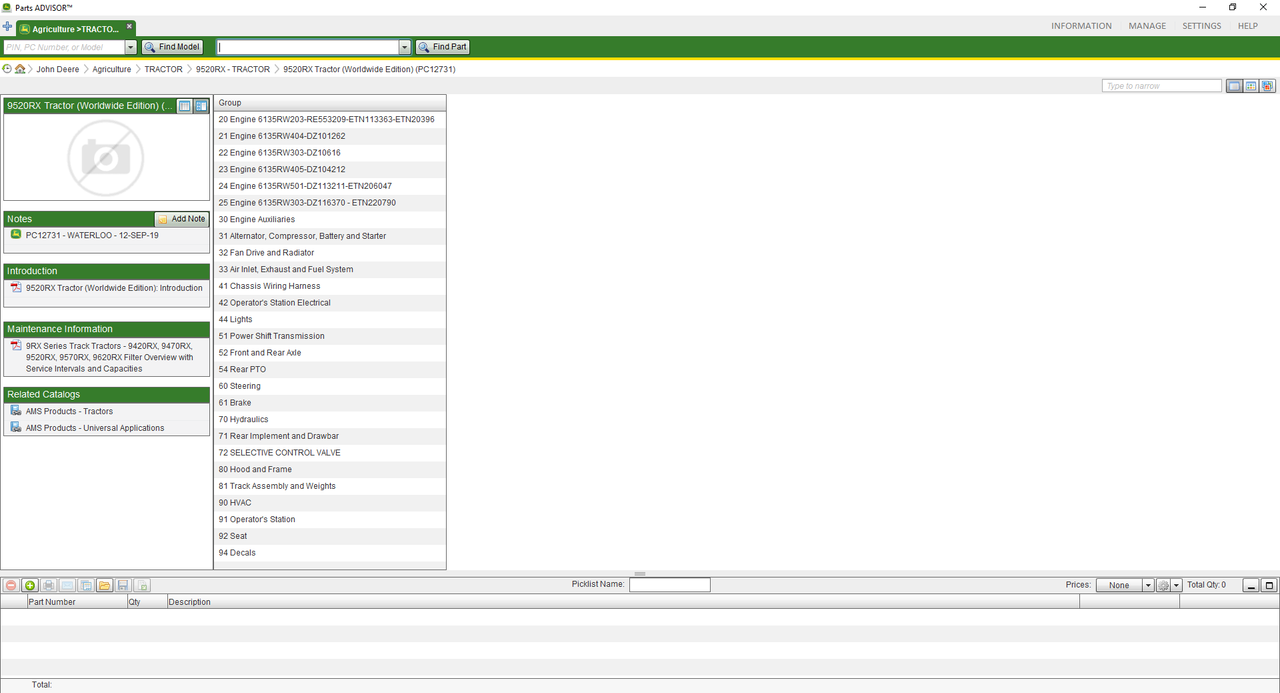
Task: Select group 32 Fan Drive and Radiator
Action: coord(330,253)
